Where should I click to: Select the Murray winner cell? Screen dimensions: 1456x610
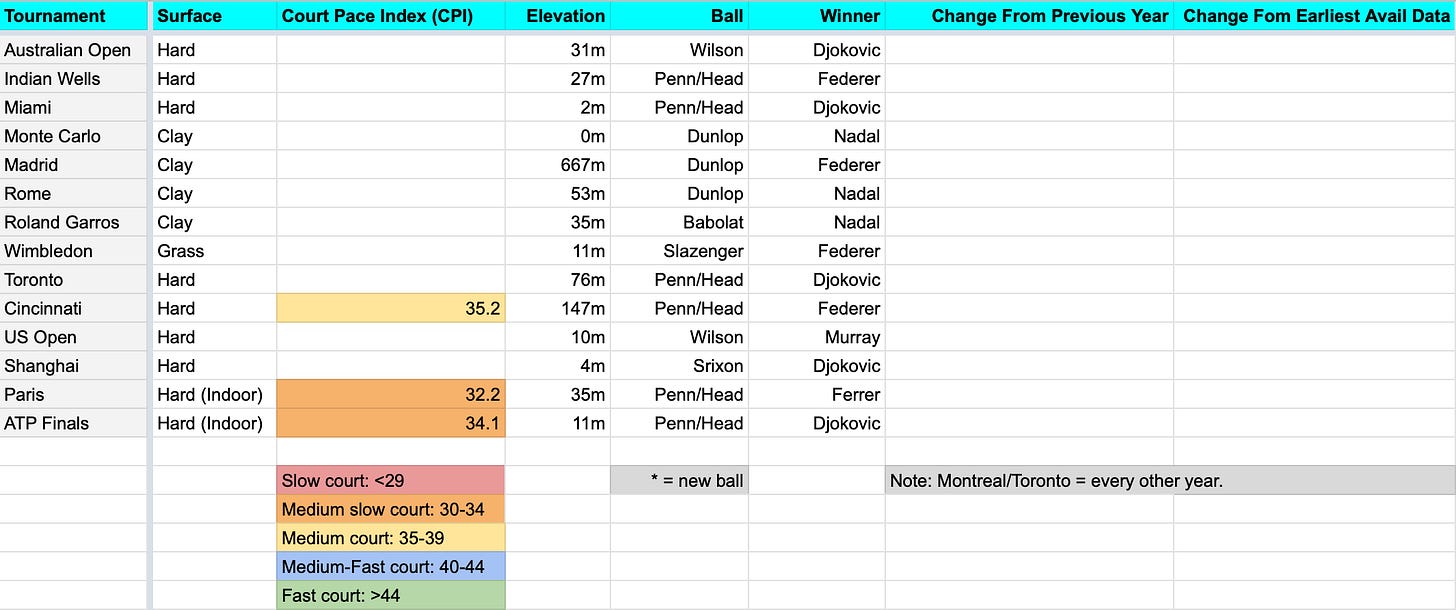tap(817, 337)
